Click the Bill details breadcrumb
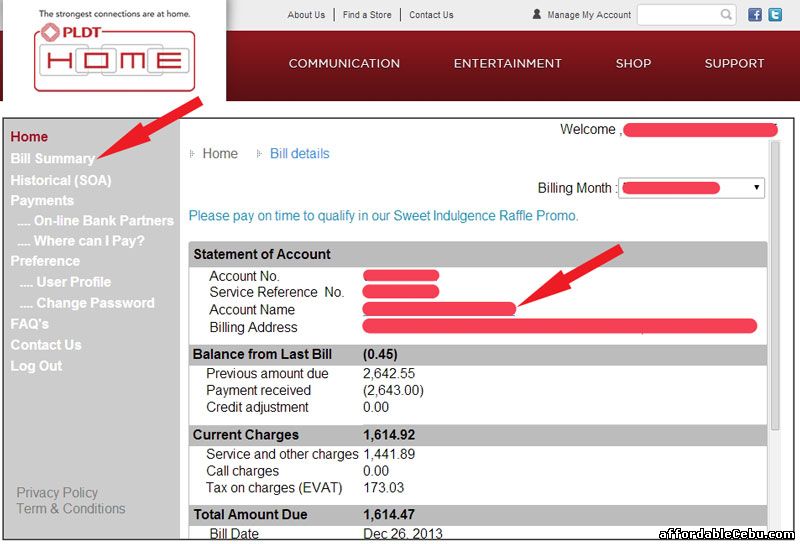This screenshot has width=800, height=544. point(299,154)
